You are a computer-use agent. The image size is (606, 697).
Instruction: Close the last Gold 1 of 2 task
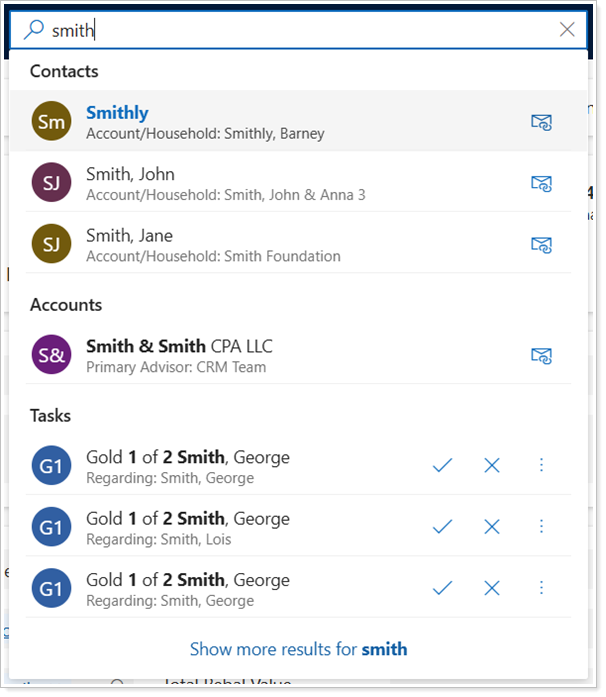point(492,588)
